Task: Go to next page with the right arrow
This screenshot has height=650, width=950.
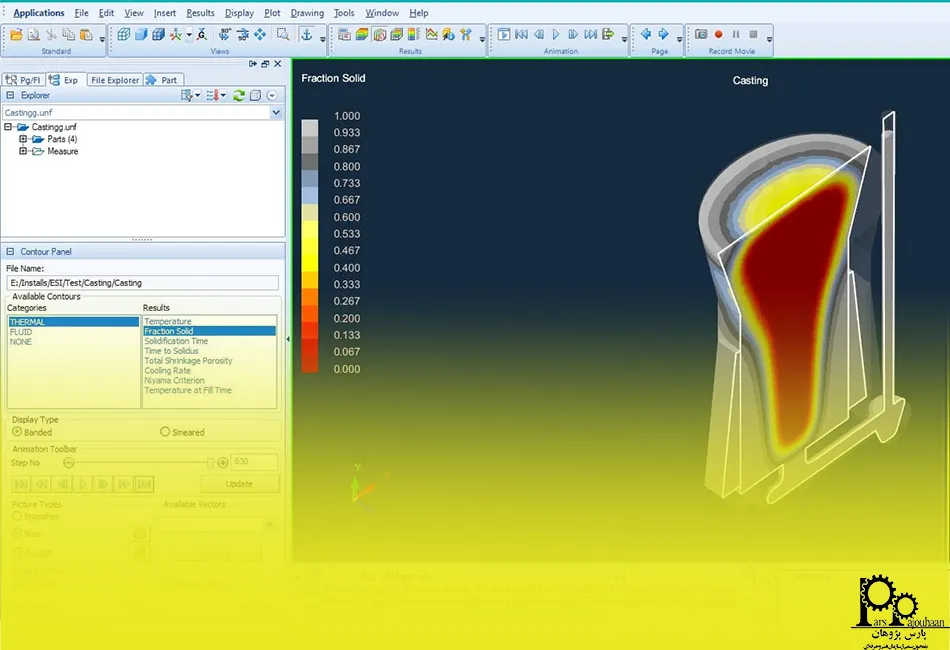Action: click(664, 35)
